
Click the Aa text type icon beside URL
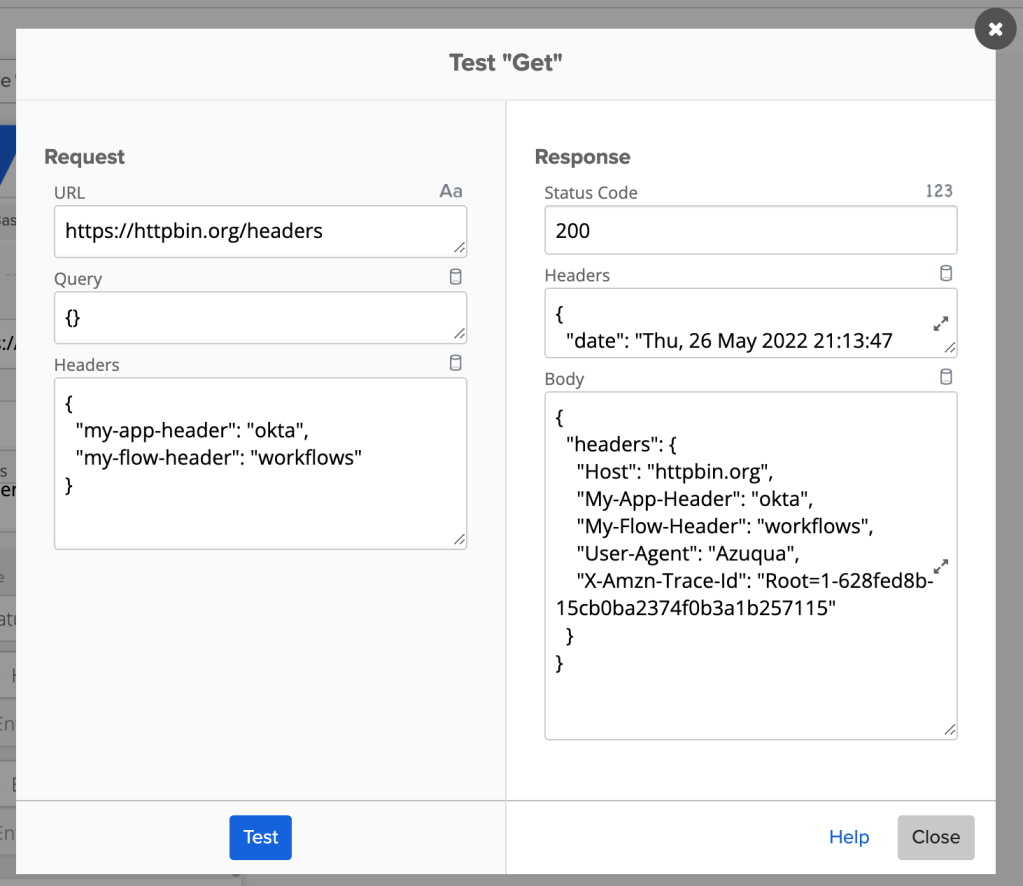tap(451, 191)
